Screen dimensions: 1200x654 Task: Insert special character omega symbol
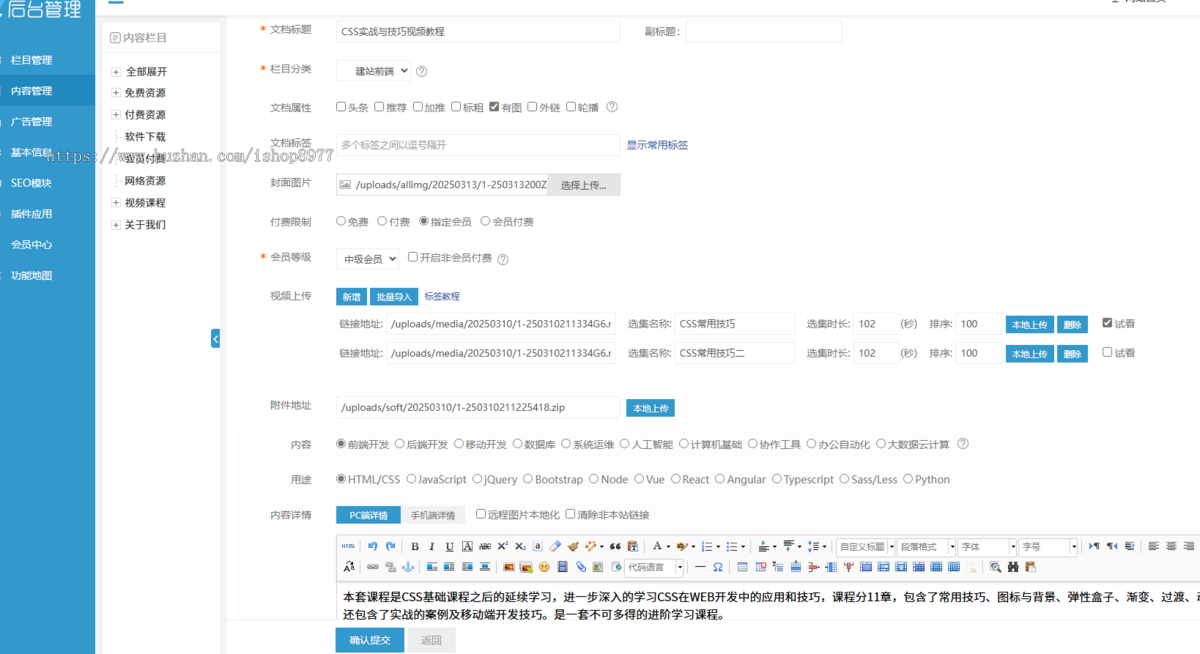(x=717, y=567)
